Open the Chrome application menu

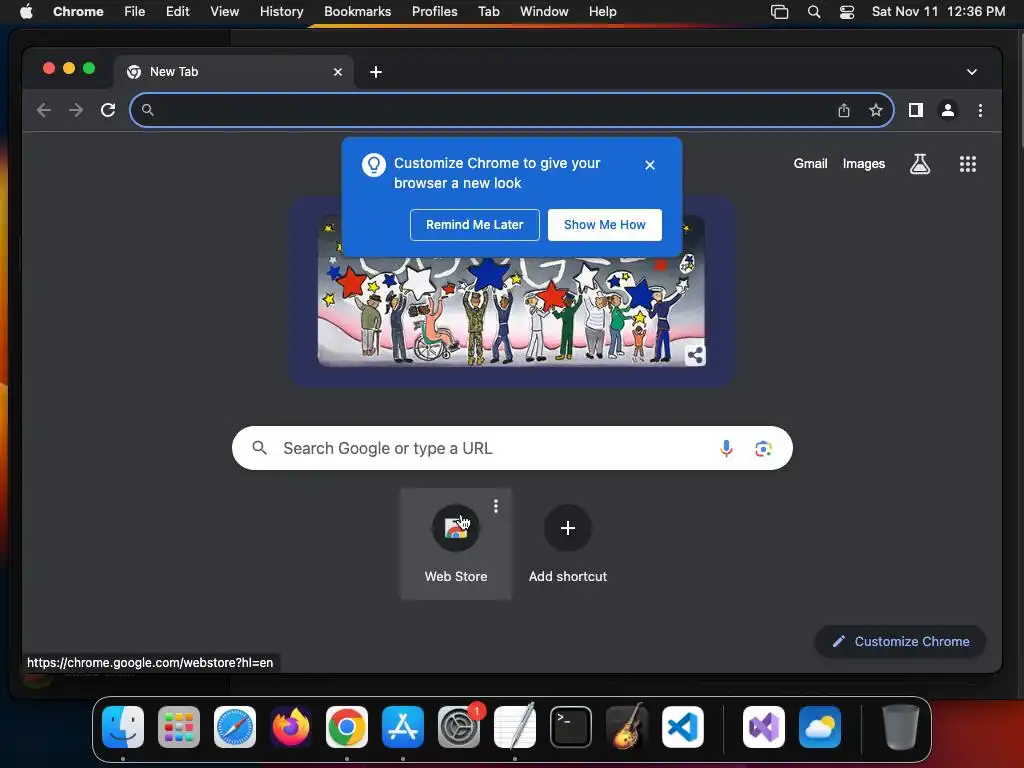pyautogui.click(x=78, y=11)
